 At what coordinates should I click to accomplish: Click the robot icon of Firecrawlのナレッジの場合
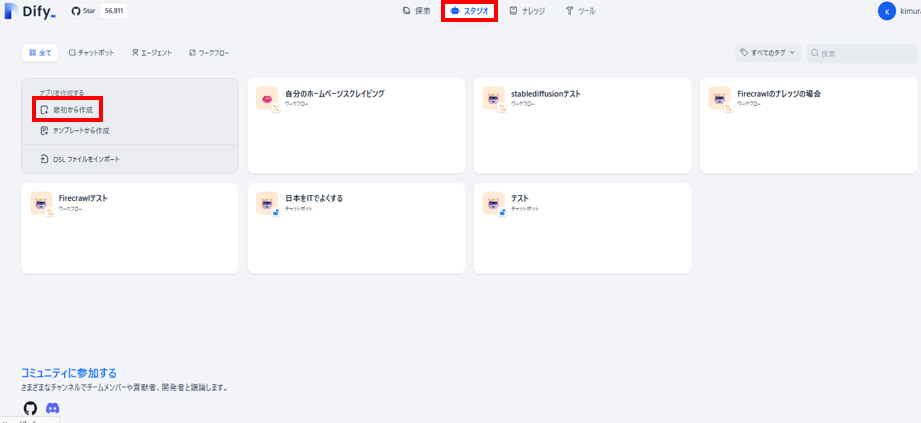tap(720, 98)
